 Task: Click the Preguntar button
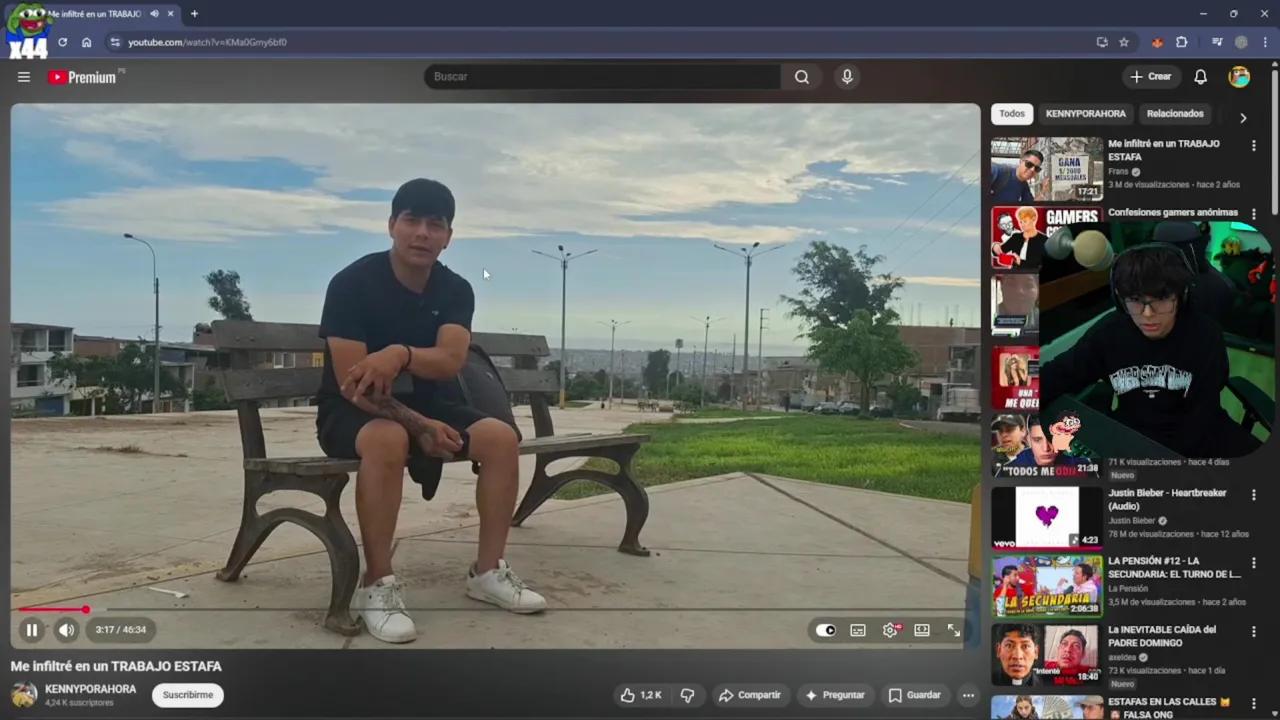point(835,695)
